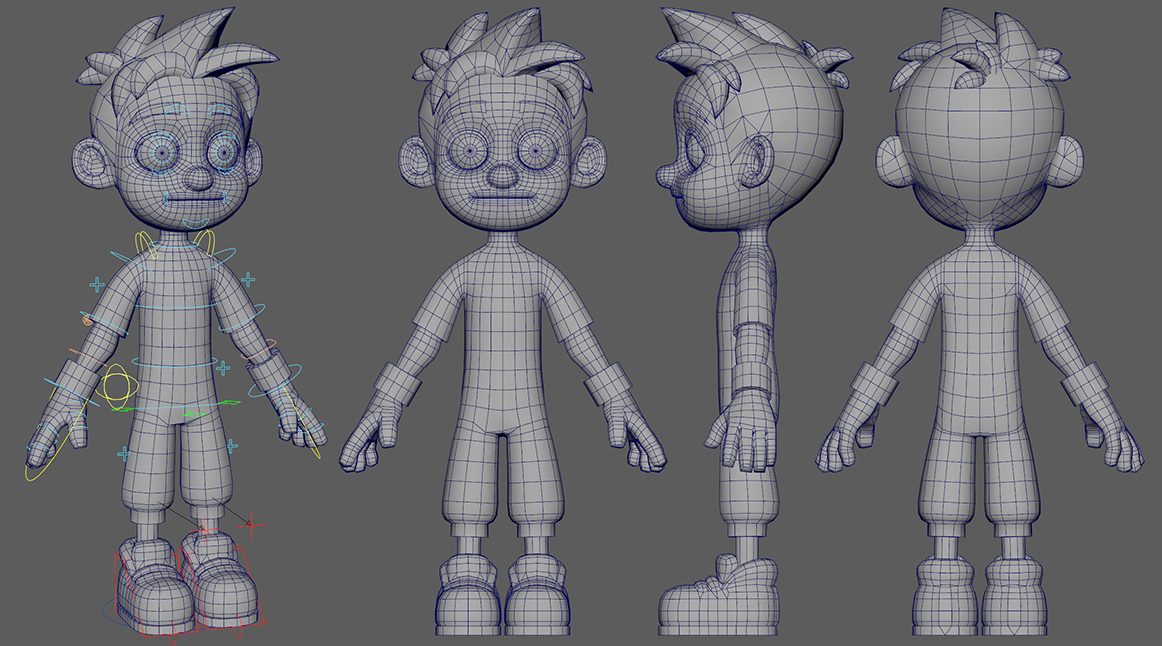Select the jaw control curve under the rigged mouth
The height and width of the screenshot is (646, 1162).
point(196,223)
